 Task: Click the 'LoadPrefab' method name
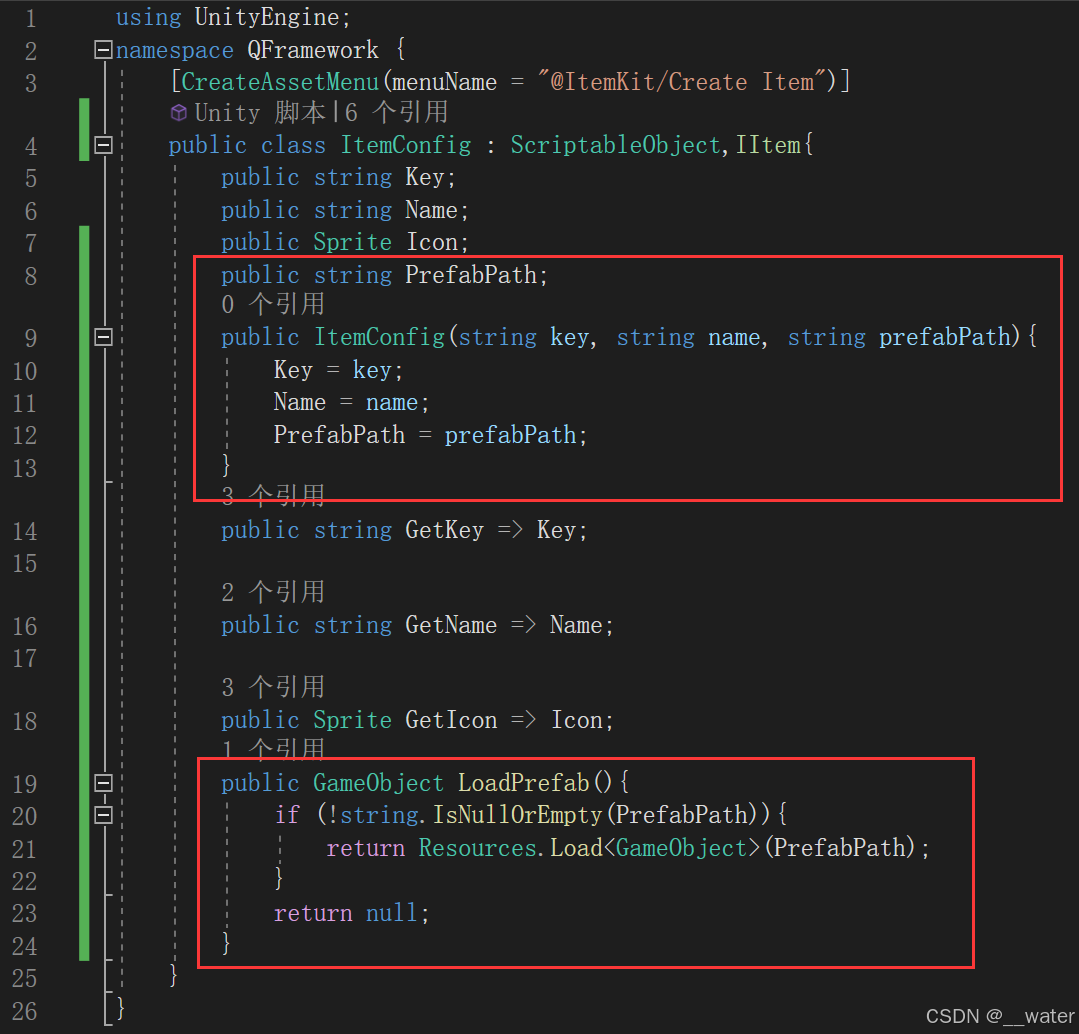click(x=524, y=783)
